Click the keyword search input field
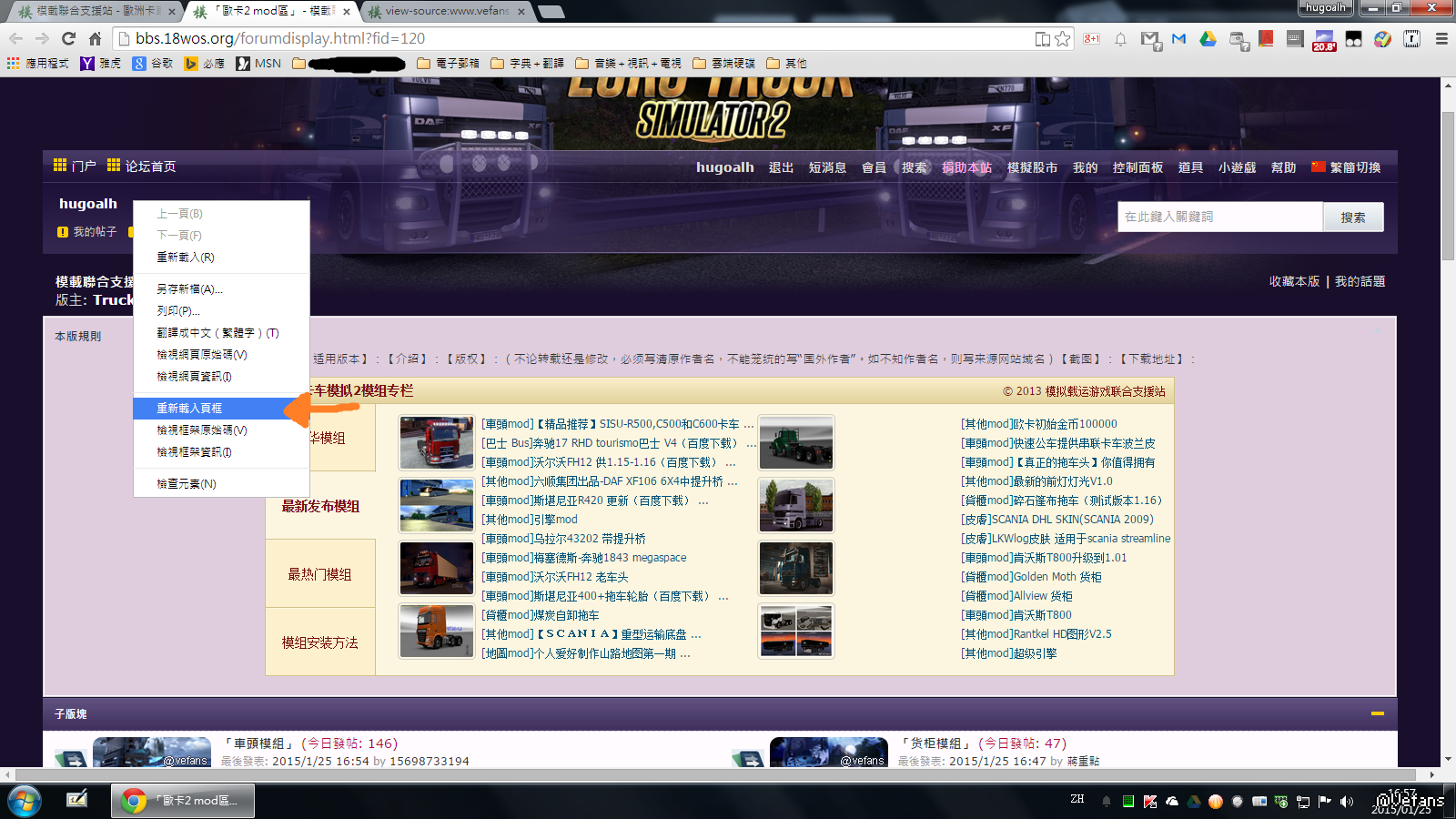 point(1219,217)
